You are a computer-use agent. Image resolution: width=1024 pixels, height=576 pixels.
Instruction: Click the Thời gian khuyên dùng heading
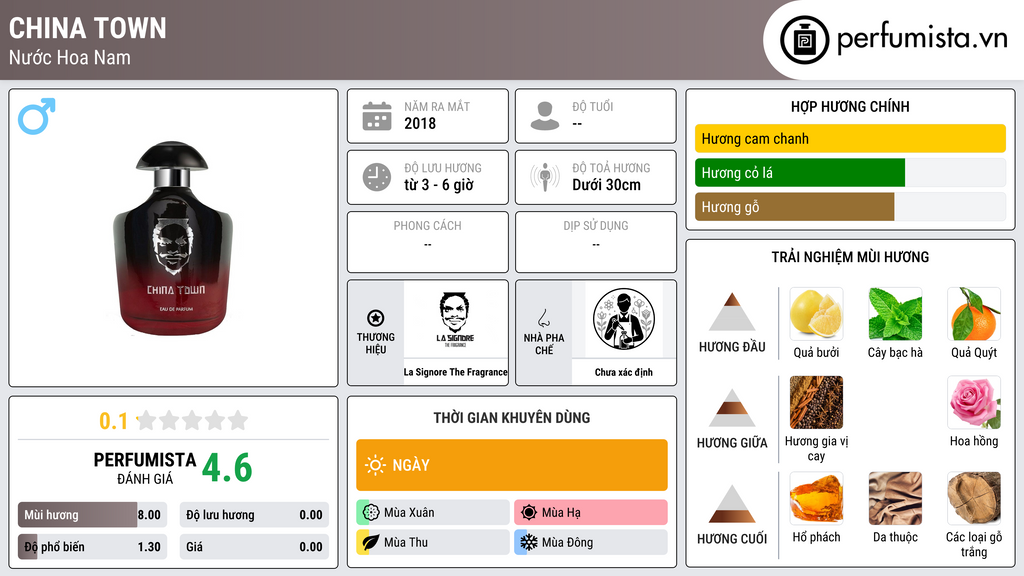(512, 417)
